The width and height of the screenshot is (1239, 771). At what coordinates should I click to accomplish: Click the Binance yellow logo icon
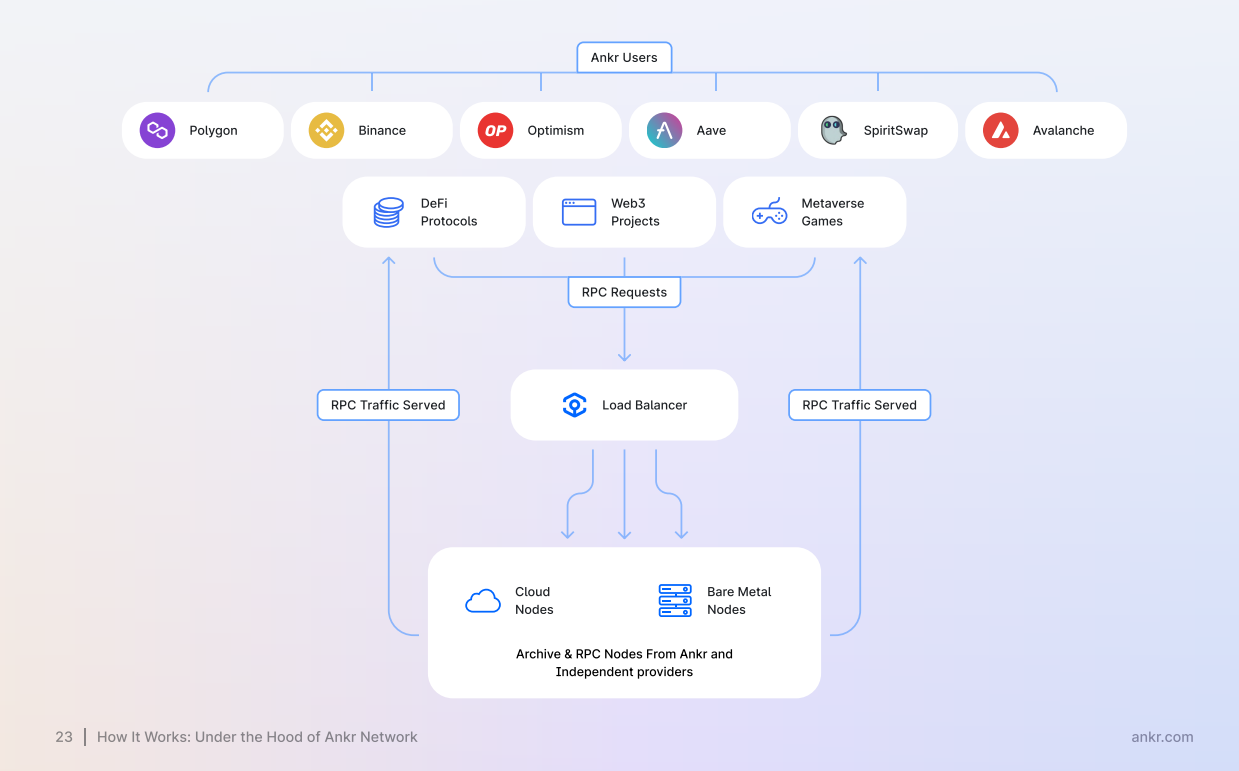pos(326,130)
